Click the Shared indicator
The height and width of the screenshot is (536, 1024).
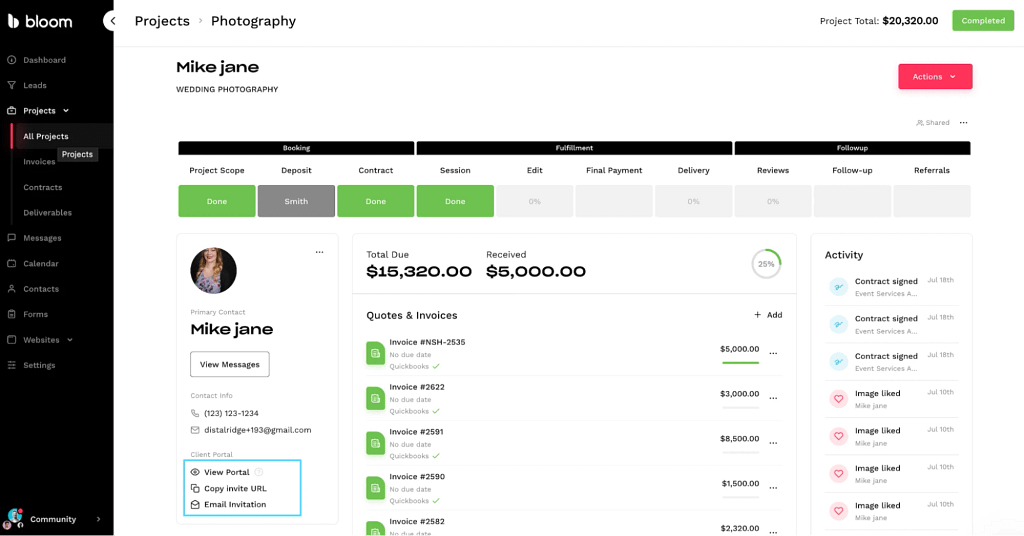click(933, 123)
